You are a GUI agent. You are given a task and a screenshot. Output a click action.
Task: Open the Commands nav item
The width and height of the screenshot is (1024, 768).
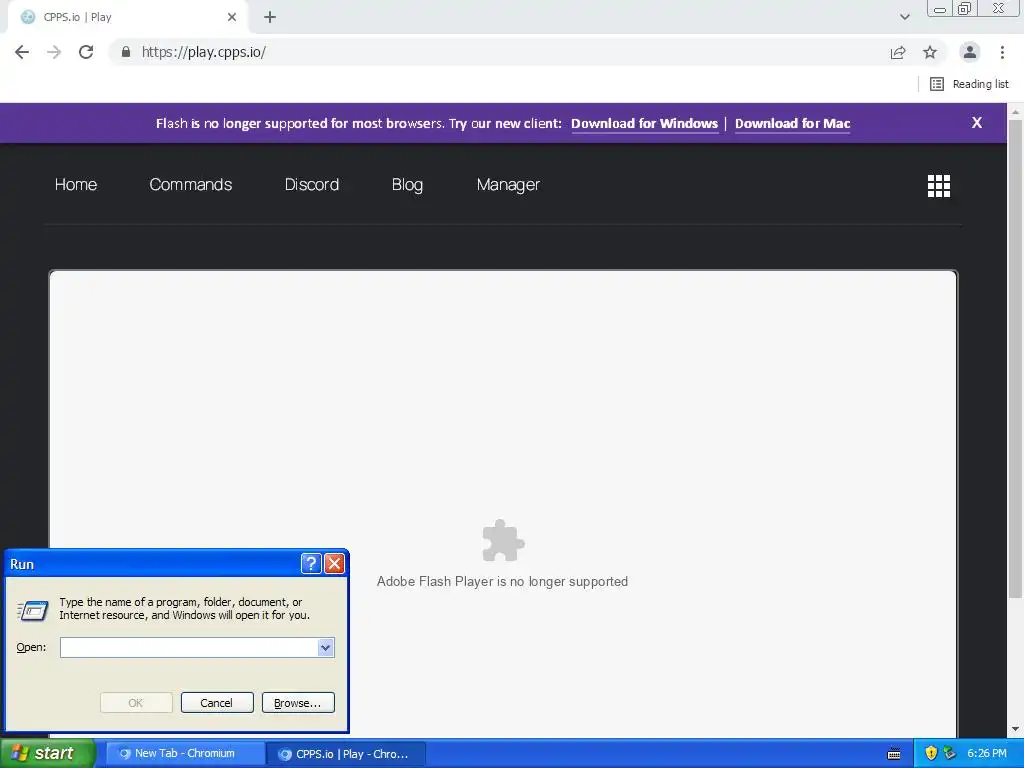191,185
